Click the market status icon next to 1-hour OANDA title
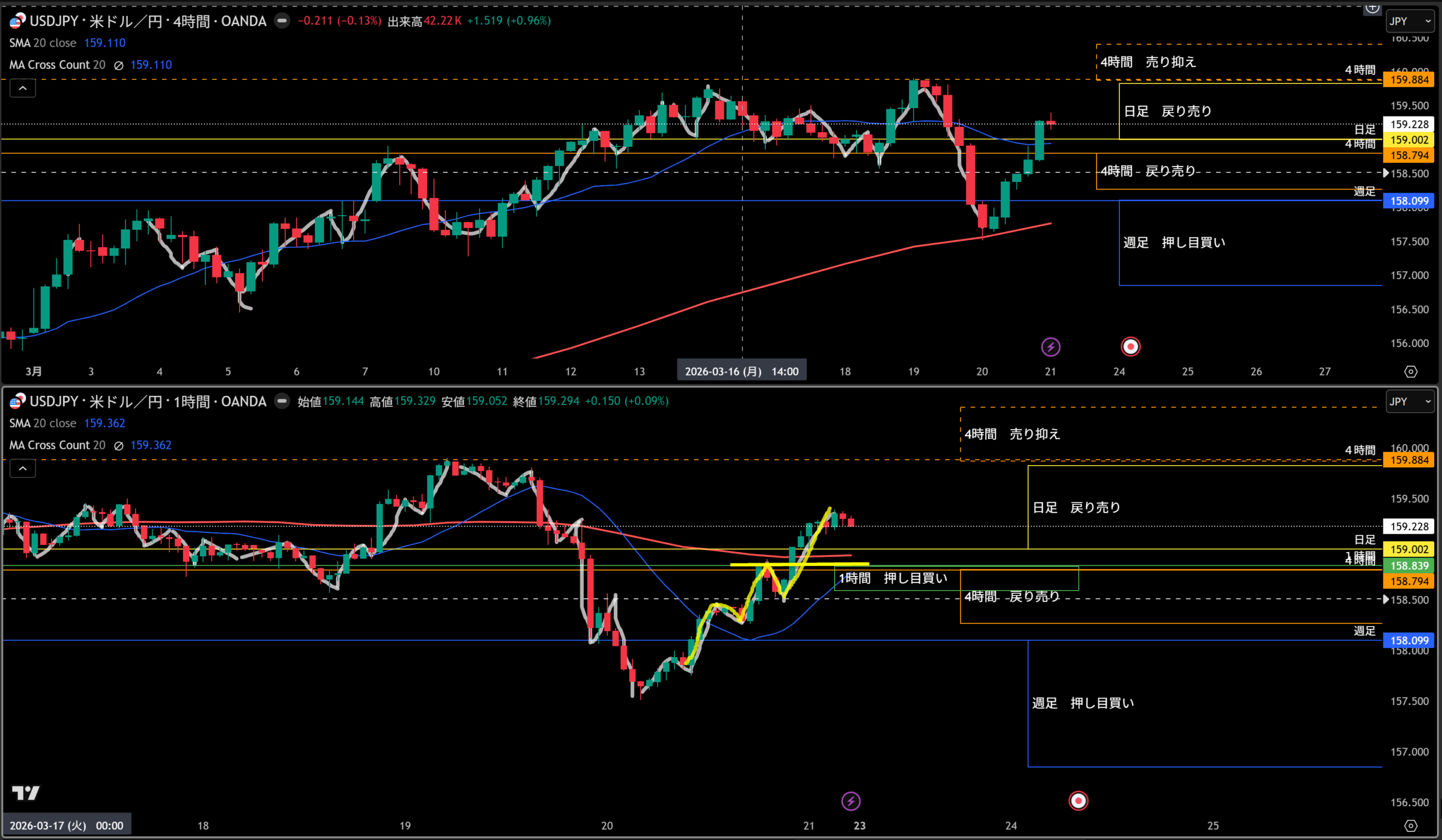This screenshot has height=840, width=1442. coord(282,401)
